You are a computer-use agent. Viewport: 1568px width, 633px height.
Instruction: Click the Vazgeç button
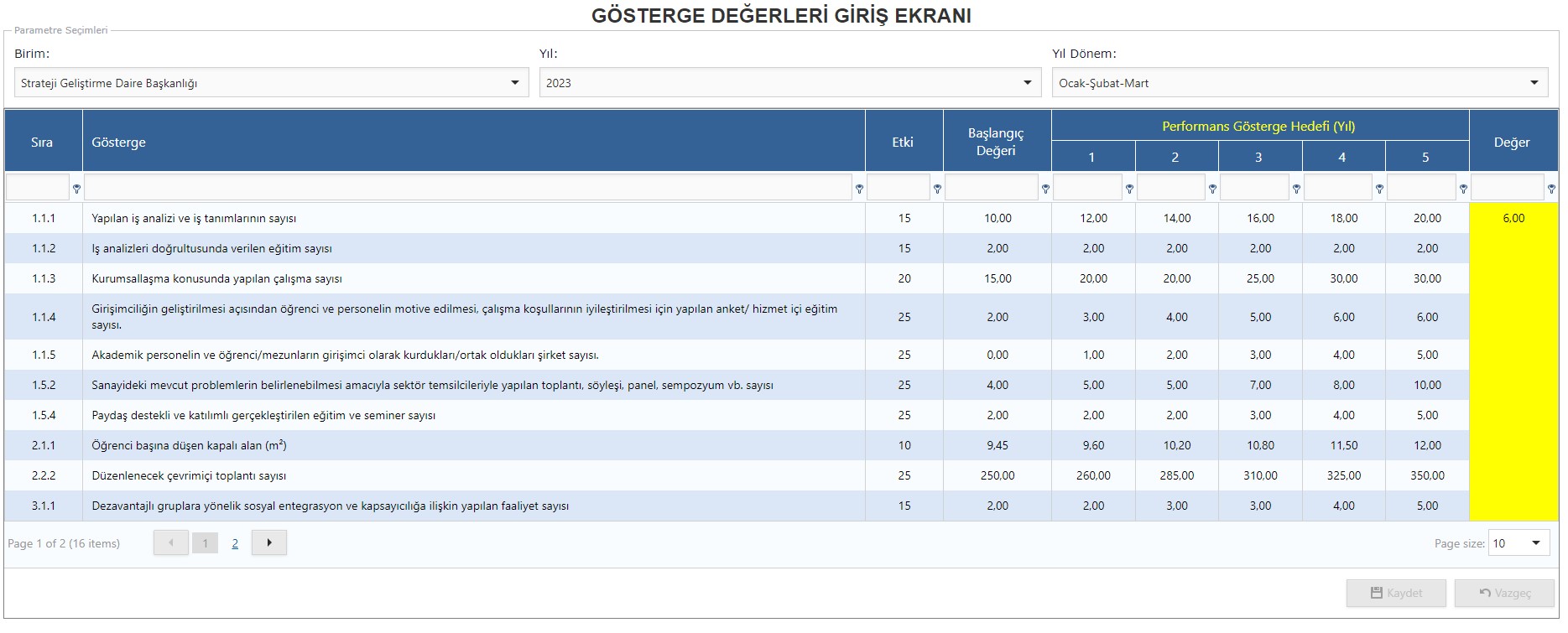(1504, 593)
